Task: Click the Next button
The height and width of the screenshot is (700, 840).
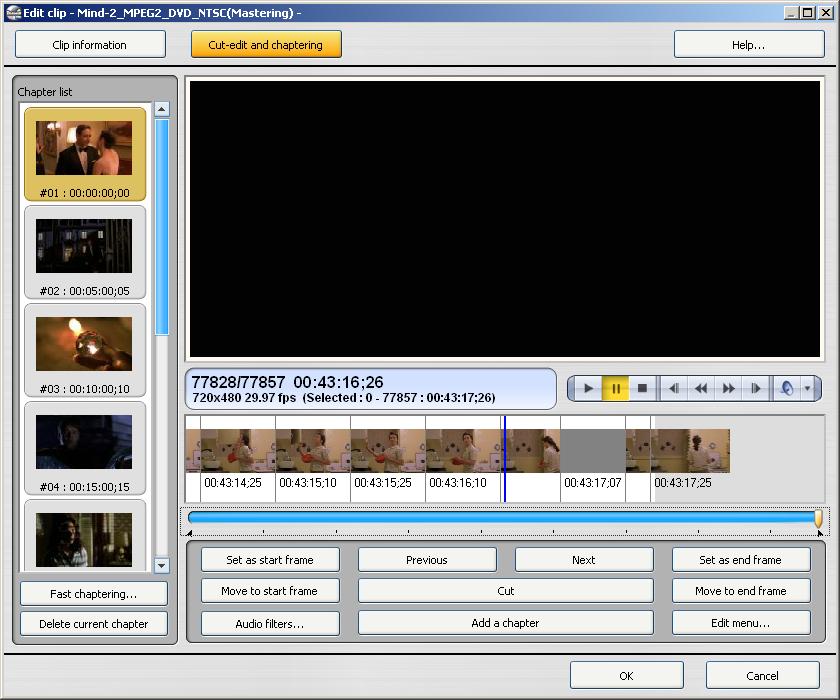Action: tap(584, 560)
